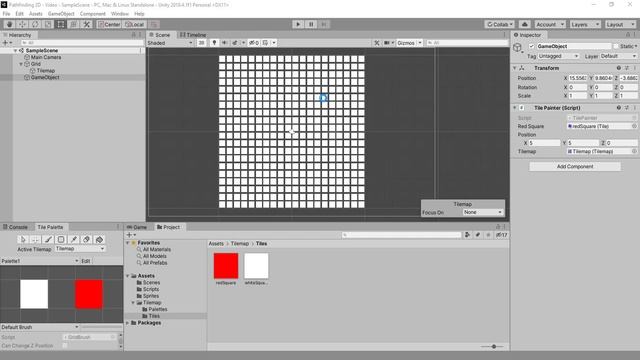Select the Rotate tool in toolbar
Screen dimensions: 640x360
[35, 24]
